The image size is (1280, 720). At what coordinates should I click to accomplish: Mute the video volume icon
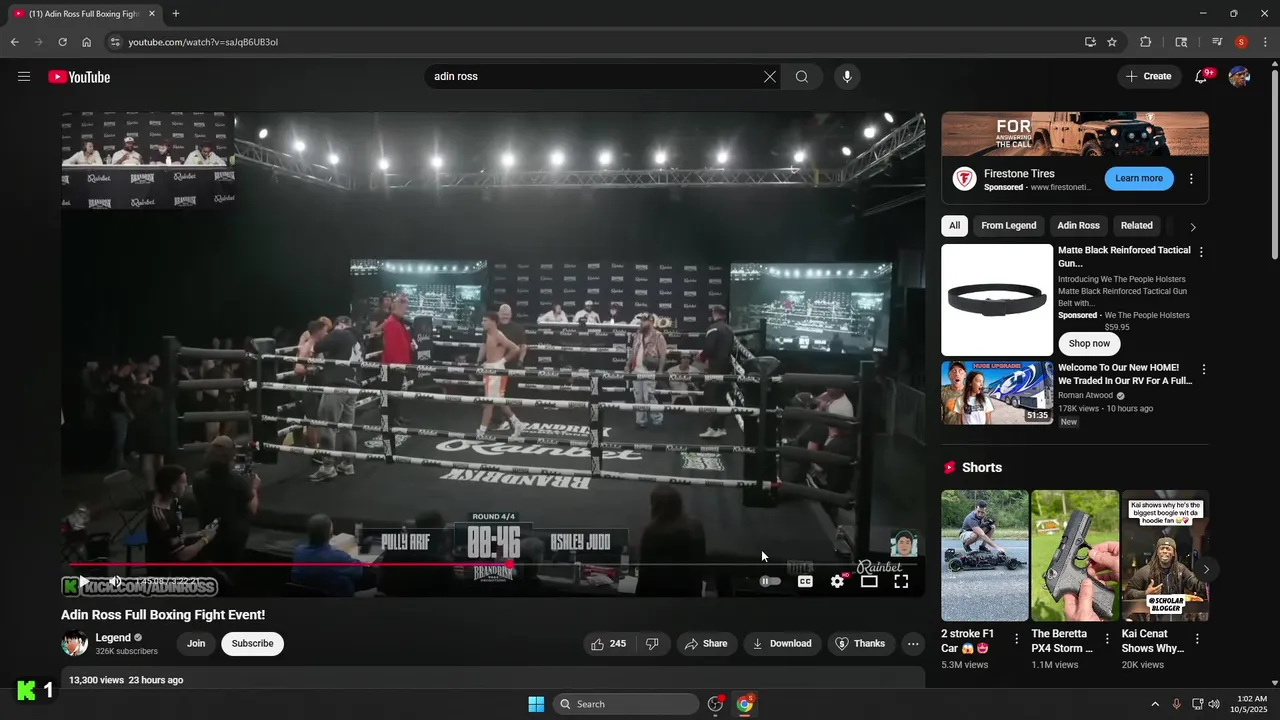pyautogui.click(x=115, y=581)
